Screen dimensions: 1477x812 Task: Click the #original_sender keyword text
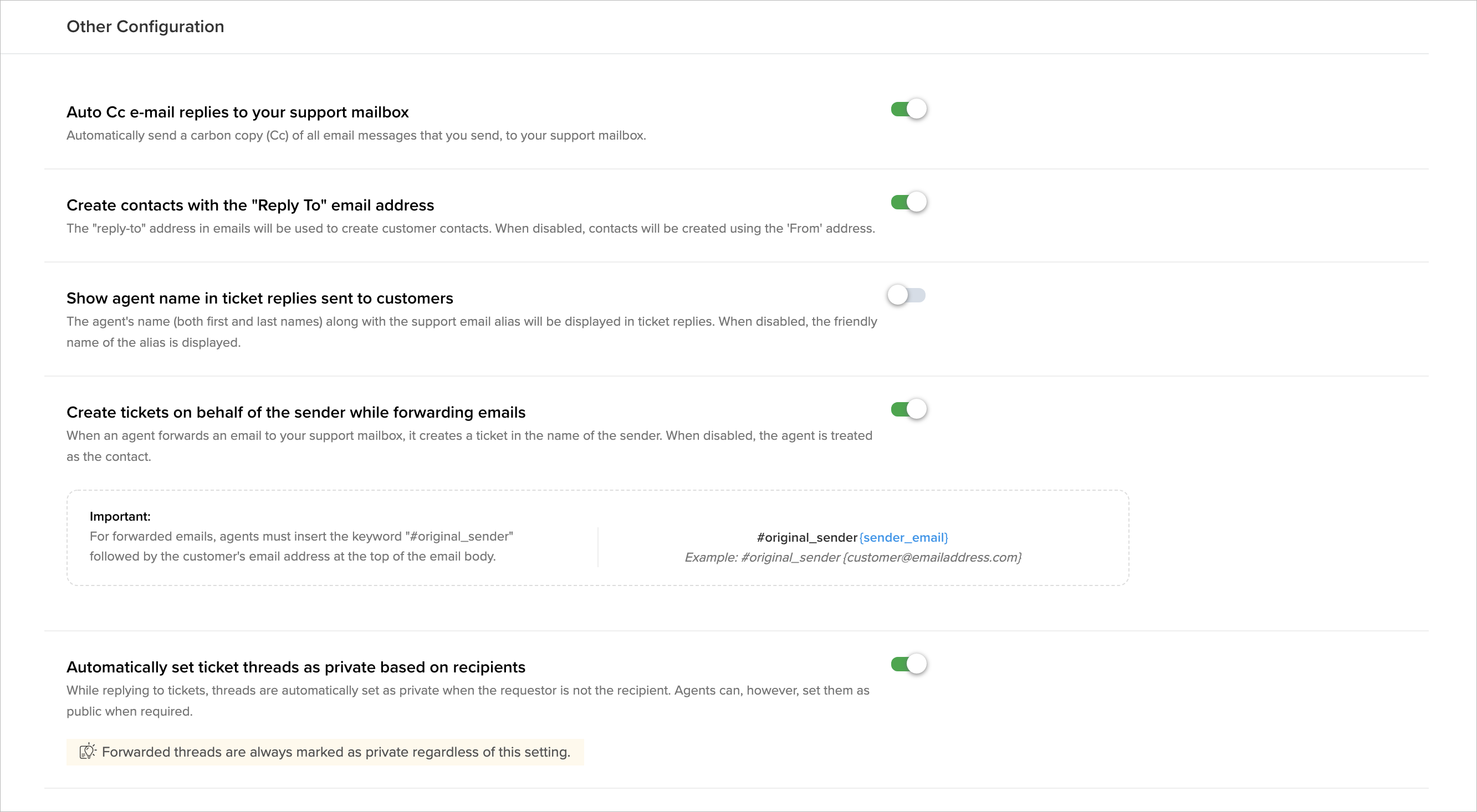[x=807, y=537]
